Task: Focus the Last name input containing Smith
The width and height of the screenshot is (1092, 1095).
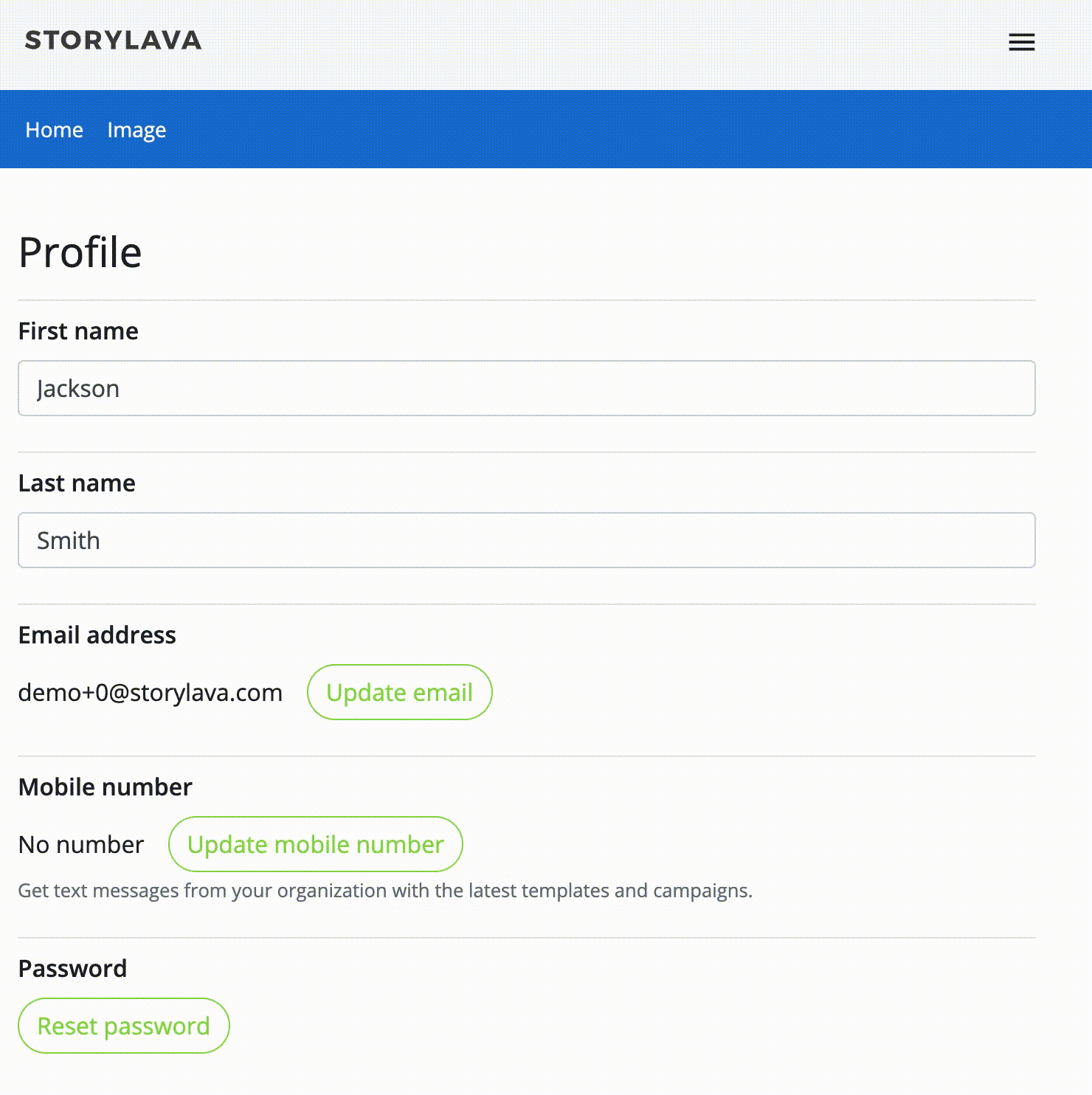Action: pyautogui.click(x=526, y=540)
